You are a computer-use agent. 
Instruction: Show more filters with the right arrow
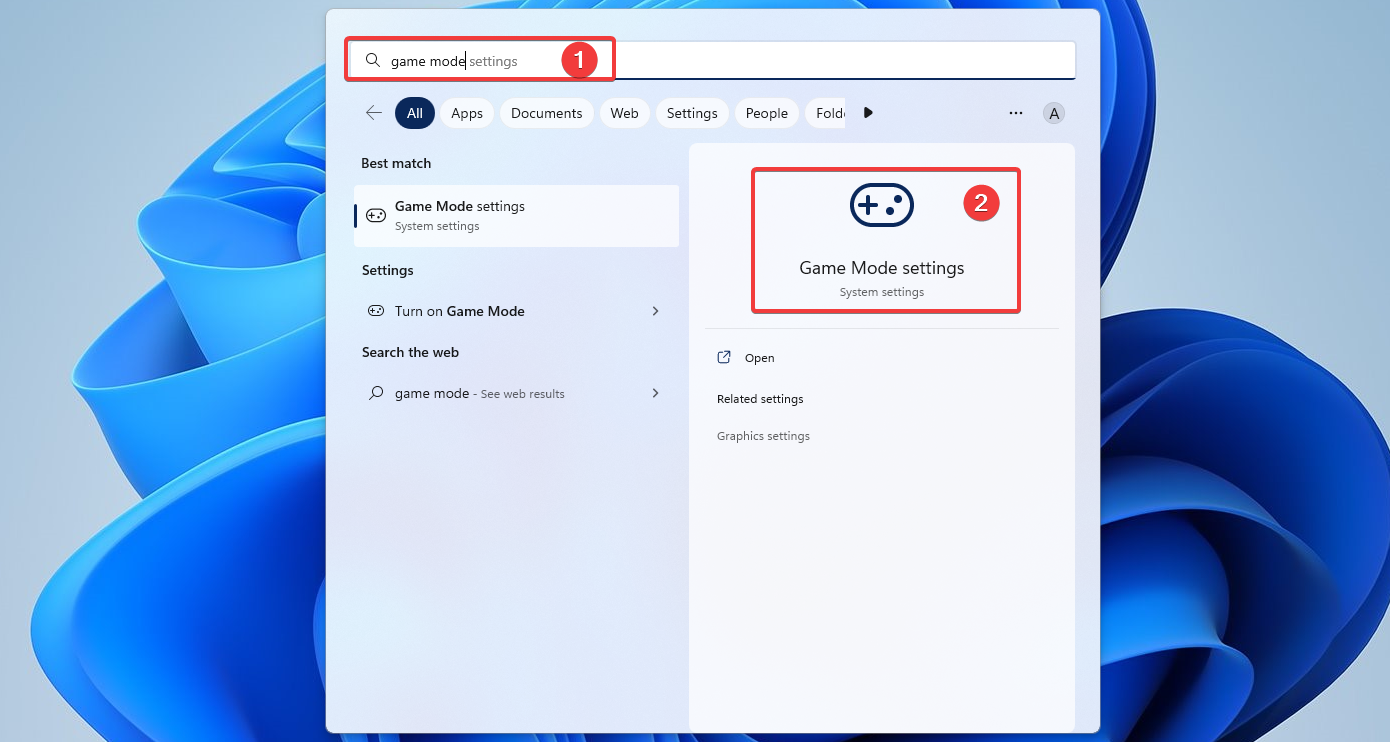(x=868, y=113)
